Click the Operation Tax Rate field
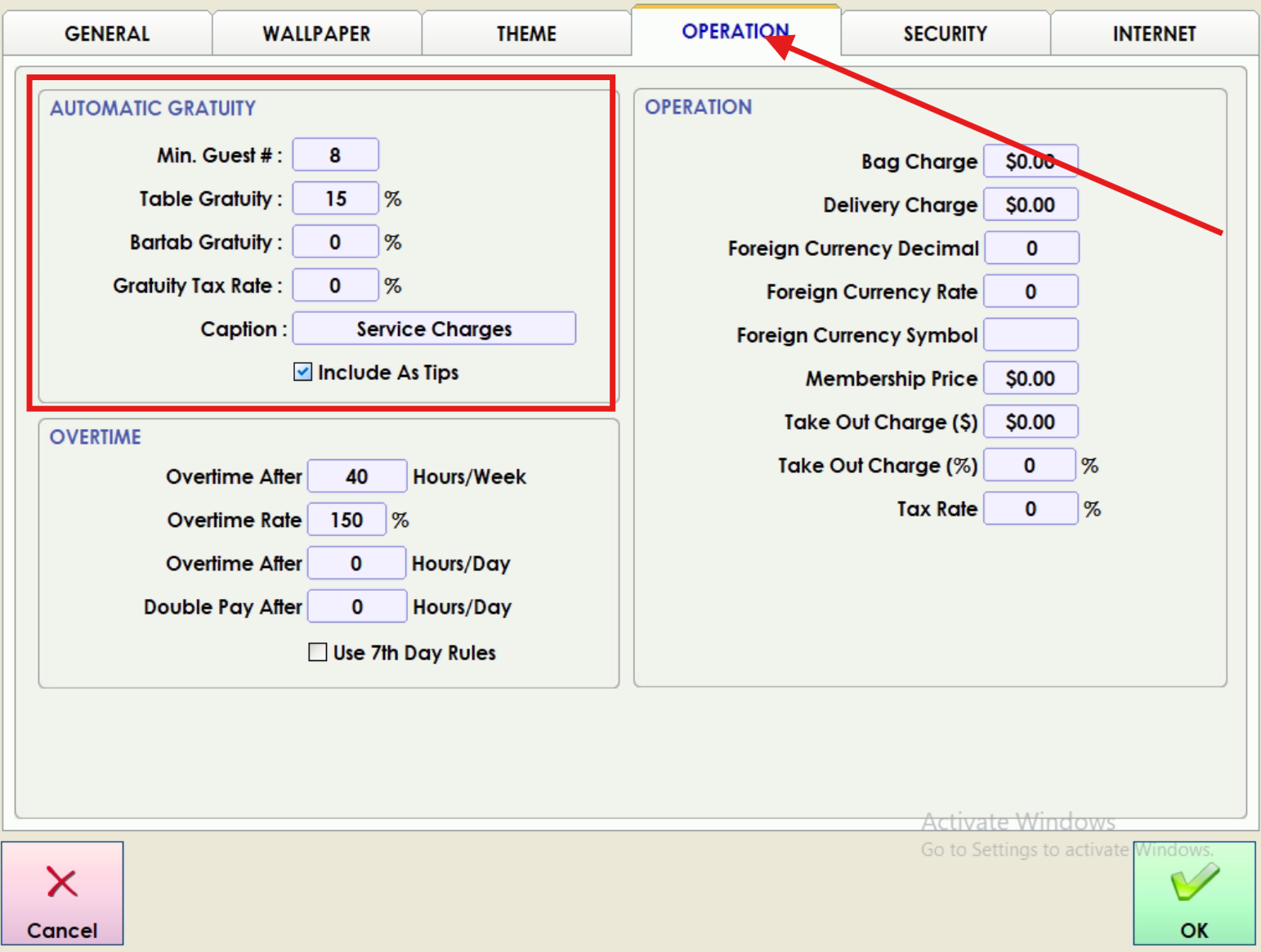 tap(1031, 508)
